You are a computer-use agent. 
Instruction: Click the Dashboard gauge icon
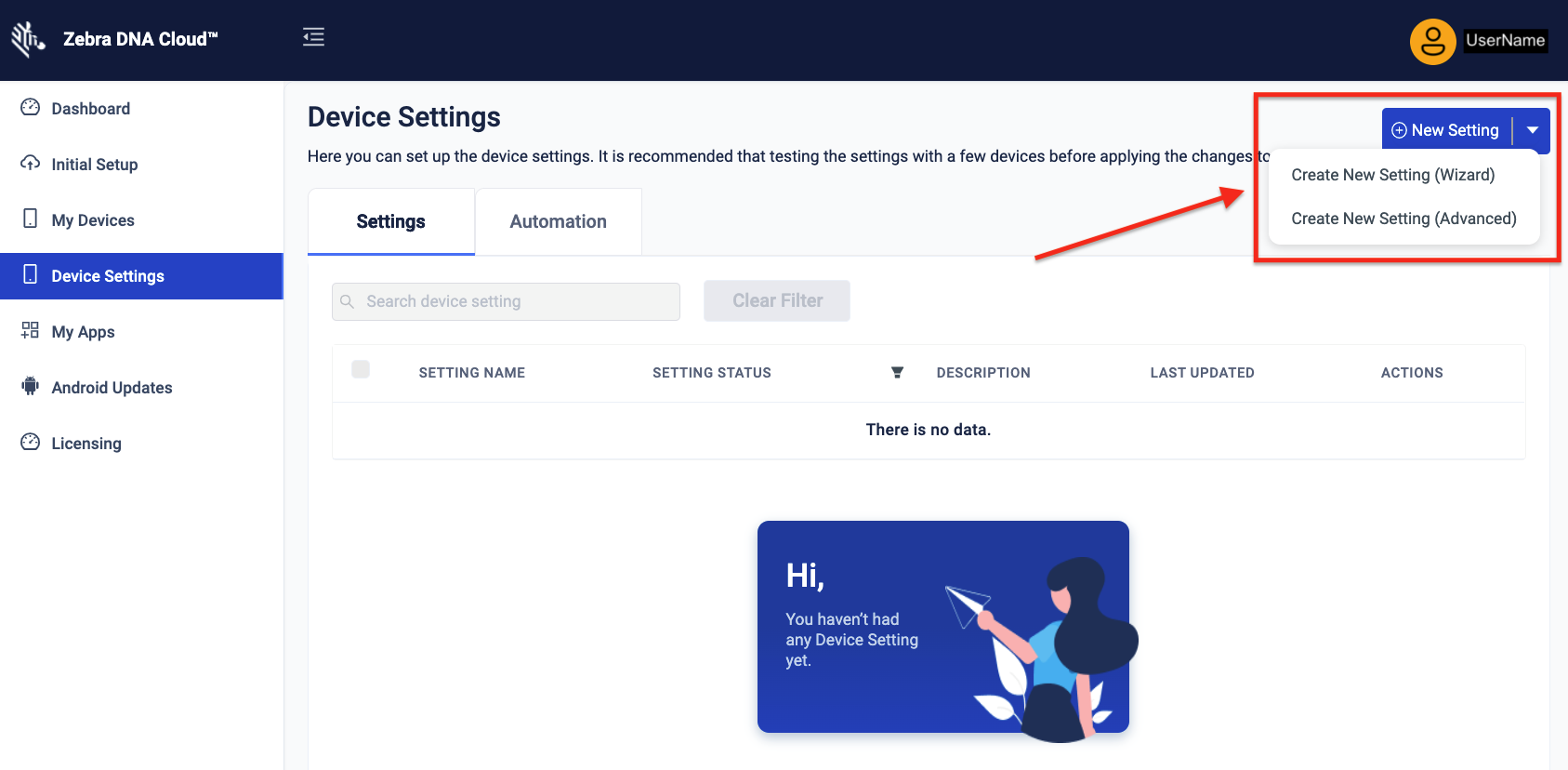(31, 108)
